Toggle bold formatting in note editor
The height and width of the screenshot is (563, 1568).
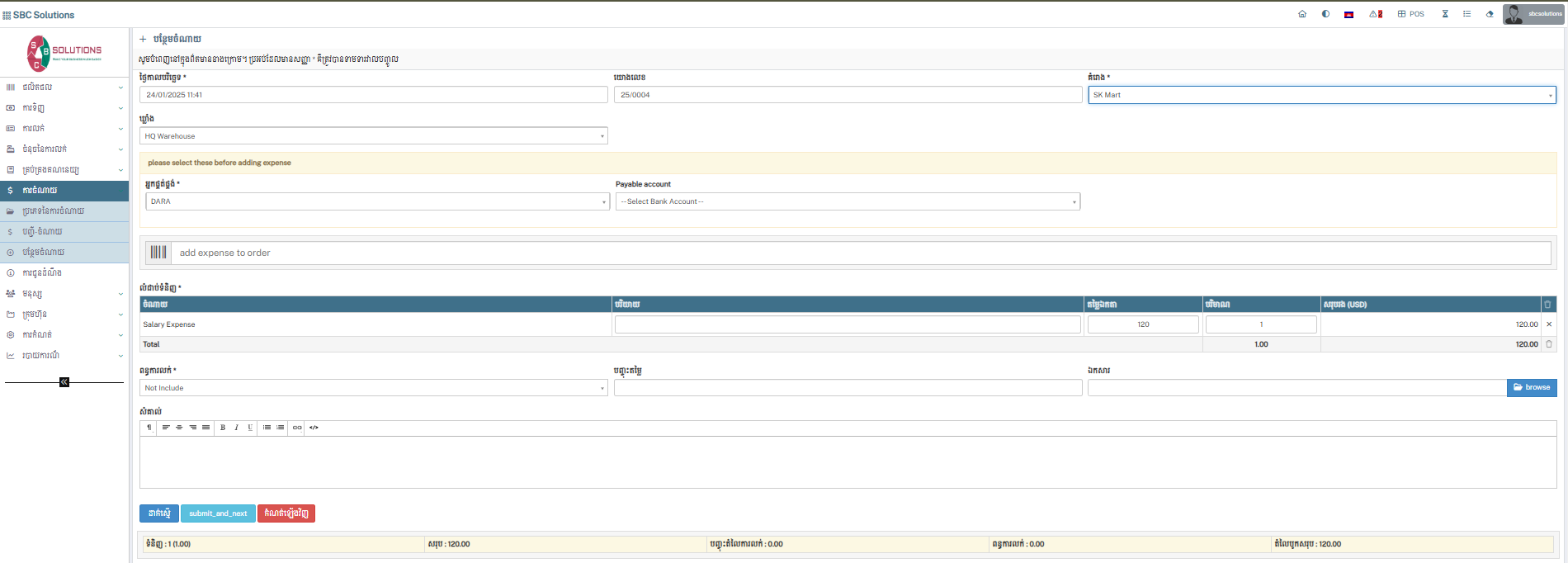223,428
